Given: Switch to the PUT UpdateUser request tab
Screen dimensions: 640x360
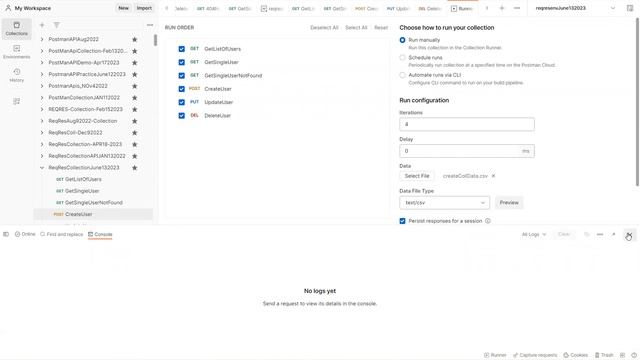Looking at the screenshot, I should (x=398, y=8).
